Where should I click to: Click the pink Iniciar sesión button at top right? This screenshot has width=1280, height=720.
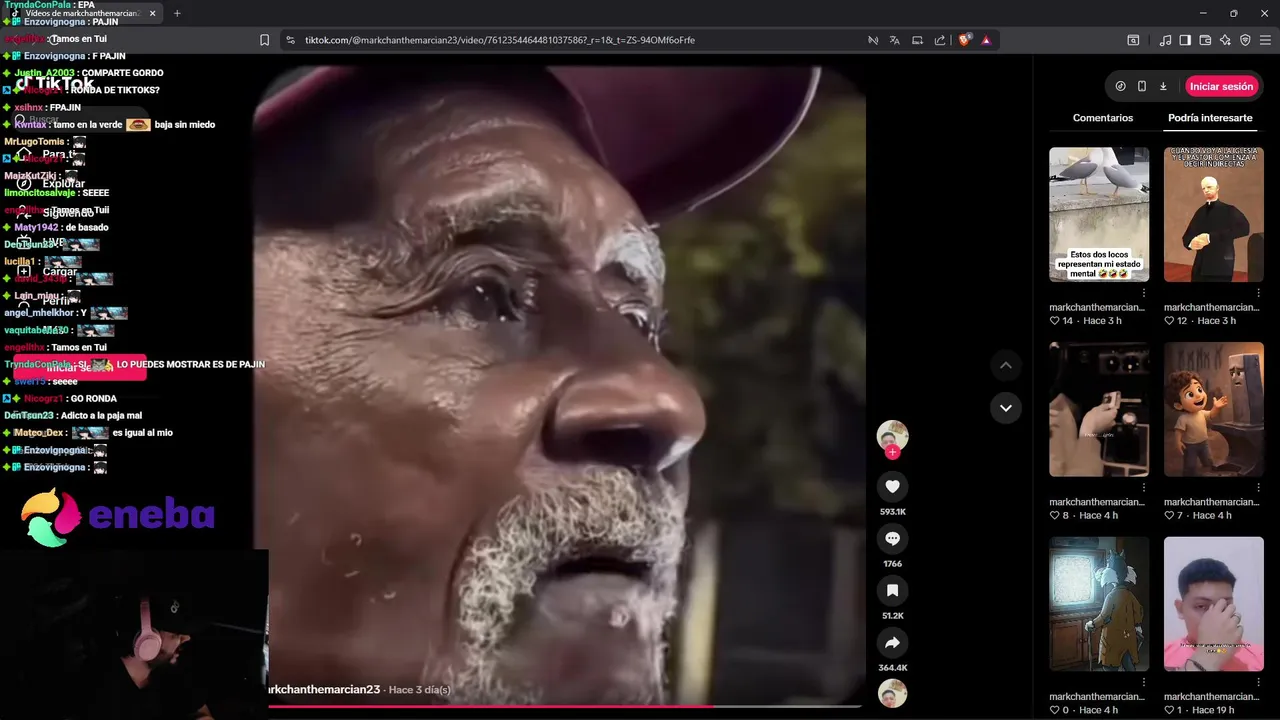coord(1221,86)
